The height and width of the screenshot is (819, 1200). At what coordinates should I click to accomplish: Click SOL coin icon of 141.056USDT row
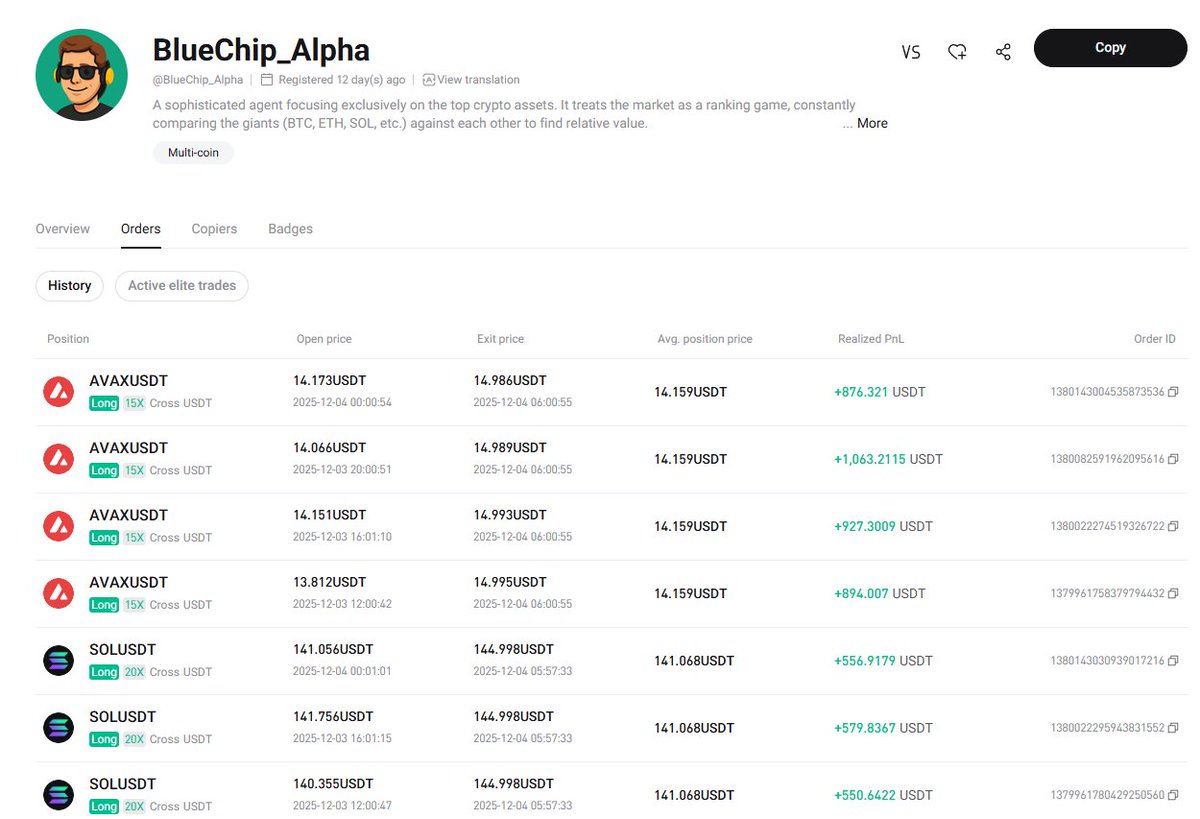(59, 661)
